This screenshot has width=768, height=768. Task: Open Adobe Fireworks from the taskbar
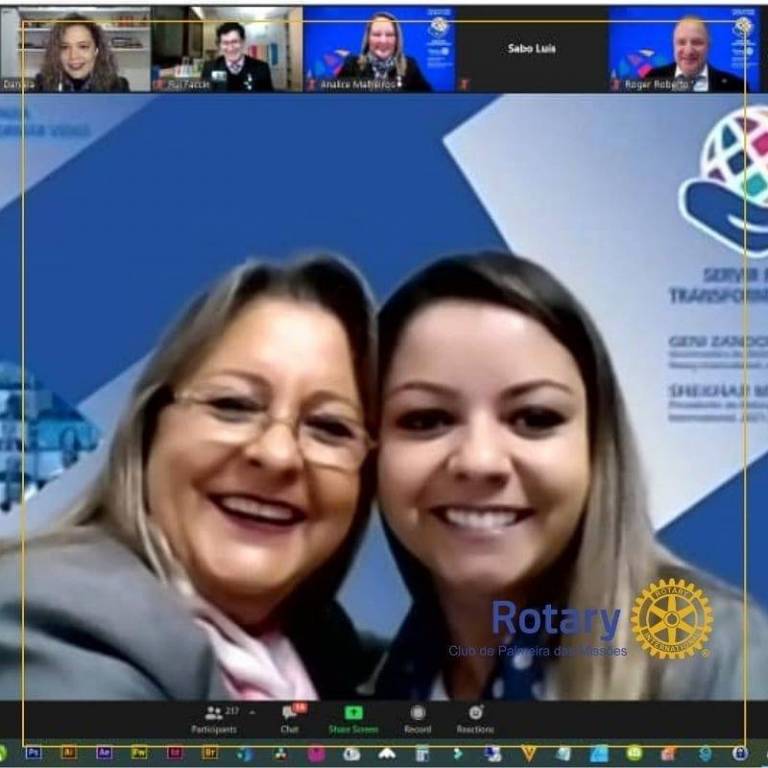coord(139,753)
